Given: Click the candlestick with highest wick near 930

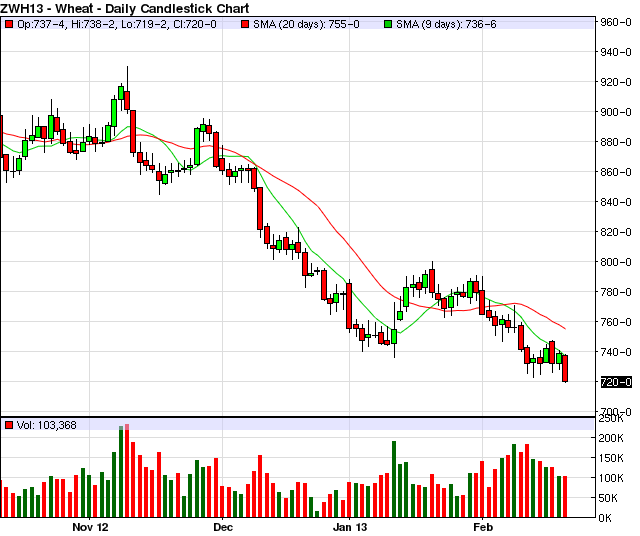Looking at the screenshot, I should (127, 101).
